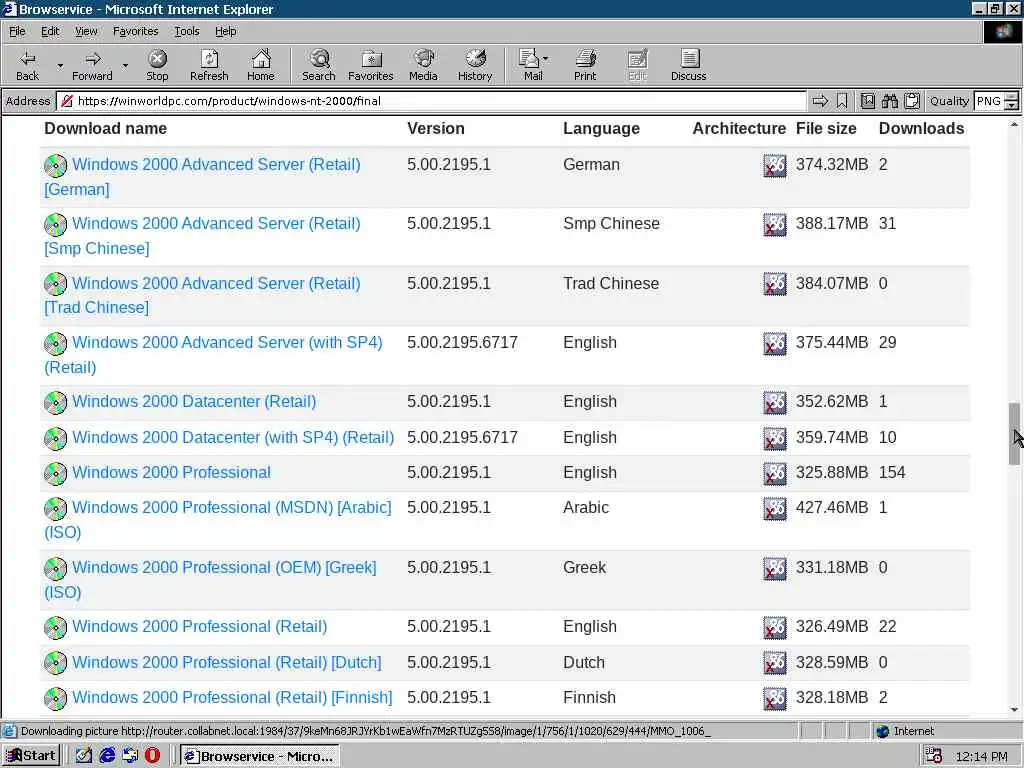The height and width of the screenshot is (768, 1024).
Task: Click the Browservice taskbar button
Action: point(260,756)
